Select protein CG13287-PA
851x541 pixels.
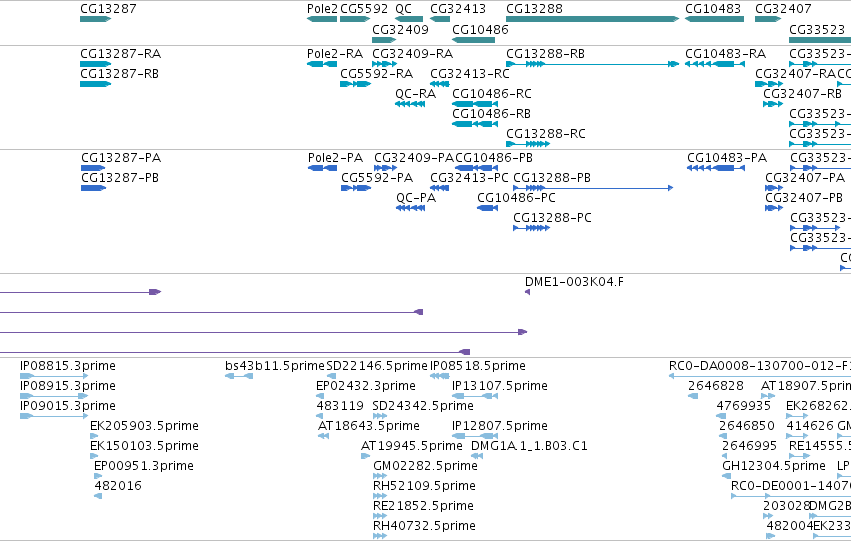(x=93, y=168)
